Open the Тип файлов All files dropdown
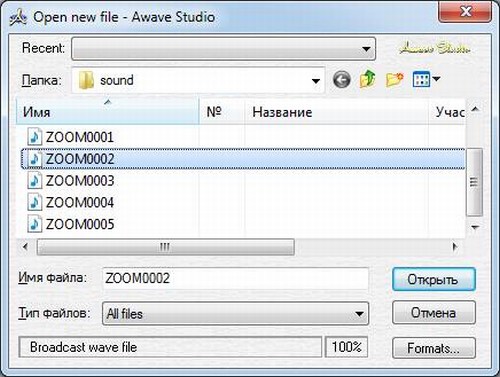The image size is (500, 377). pos(235,313)
